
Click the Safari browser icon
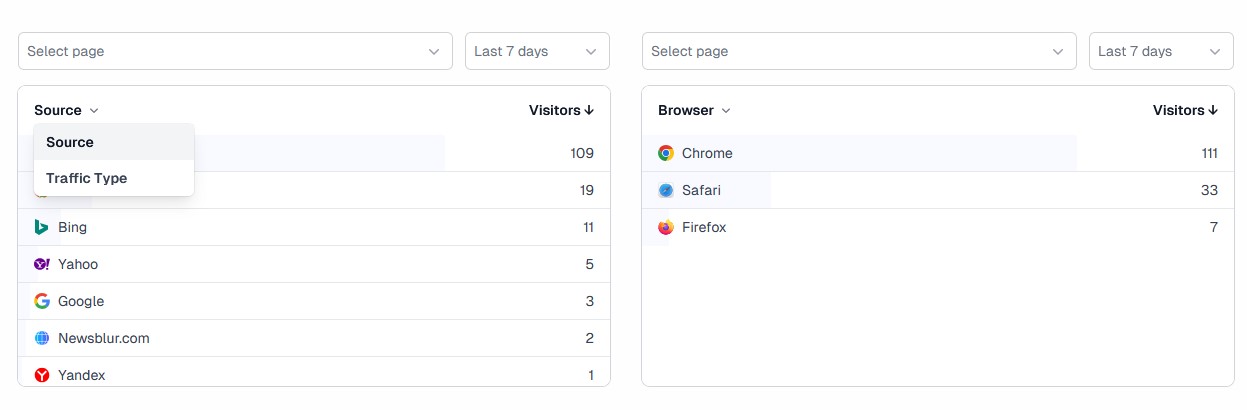point(666,190)
